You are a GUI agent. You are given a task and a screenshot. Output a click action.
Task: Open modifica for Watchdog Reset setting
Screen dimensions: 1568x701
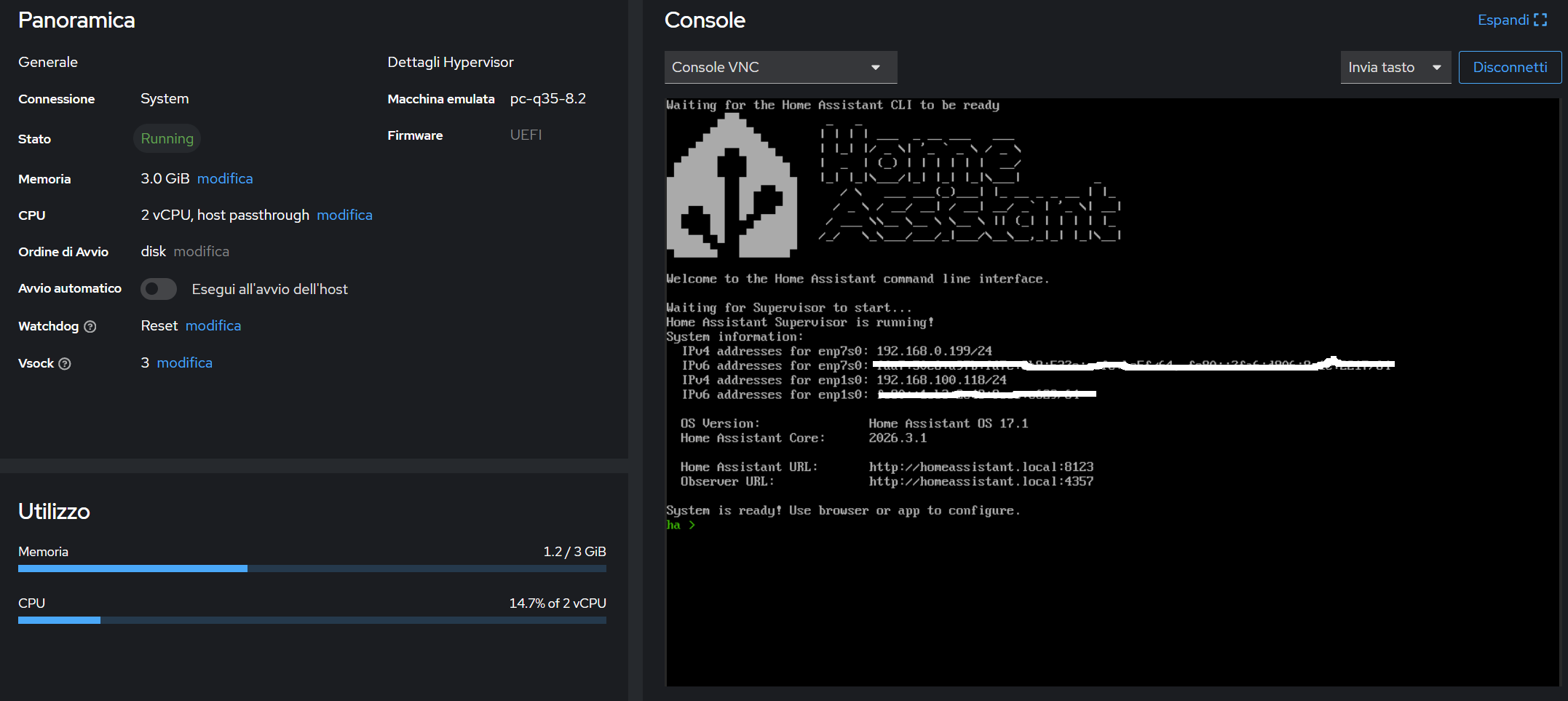(x=213, y=326)
